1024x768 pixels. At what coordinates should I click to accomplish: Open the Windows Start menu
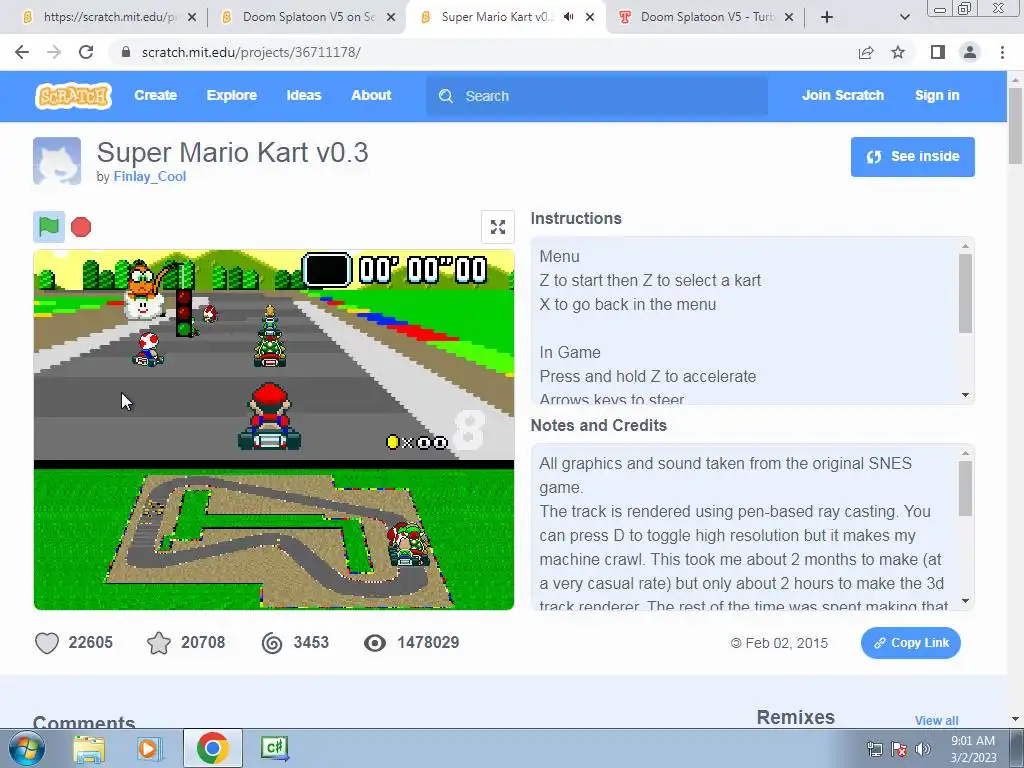tap(27, 748)
